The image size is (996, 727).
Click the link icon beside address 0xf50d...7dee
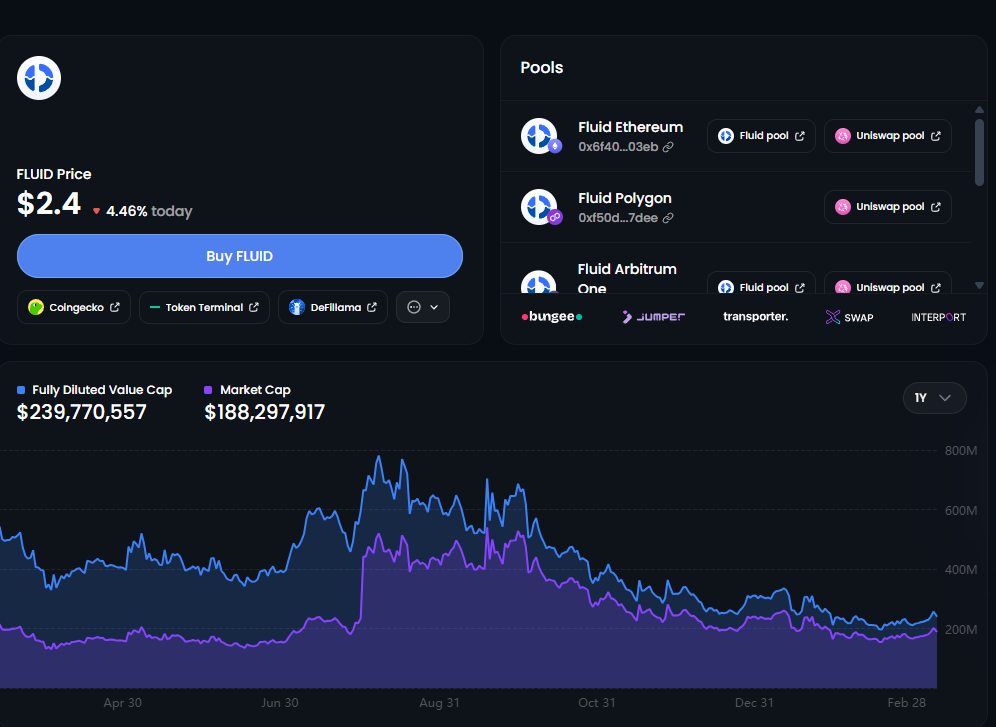(668, 218)
